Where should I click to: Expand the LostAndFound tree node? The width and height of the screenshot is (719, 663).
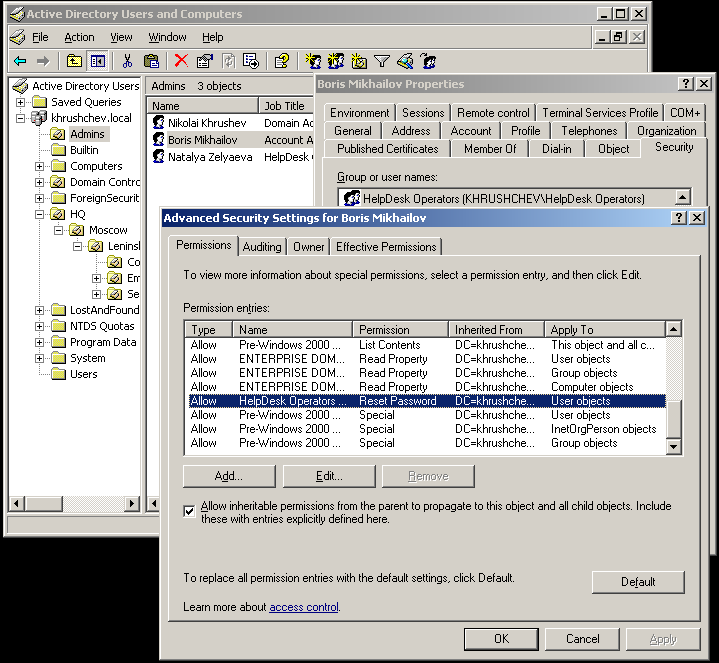pyautogui.click(x=39, y=310)
